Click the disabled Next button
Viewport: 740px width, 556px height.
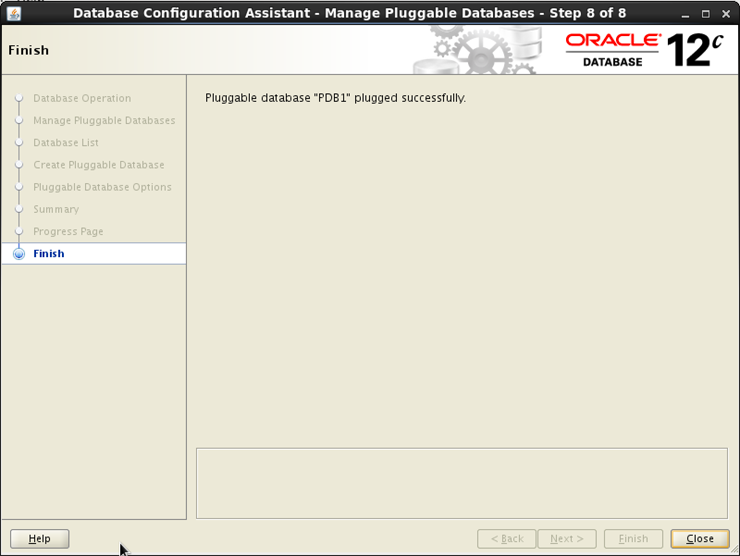tap(567, 539)
